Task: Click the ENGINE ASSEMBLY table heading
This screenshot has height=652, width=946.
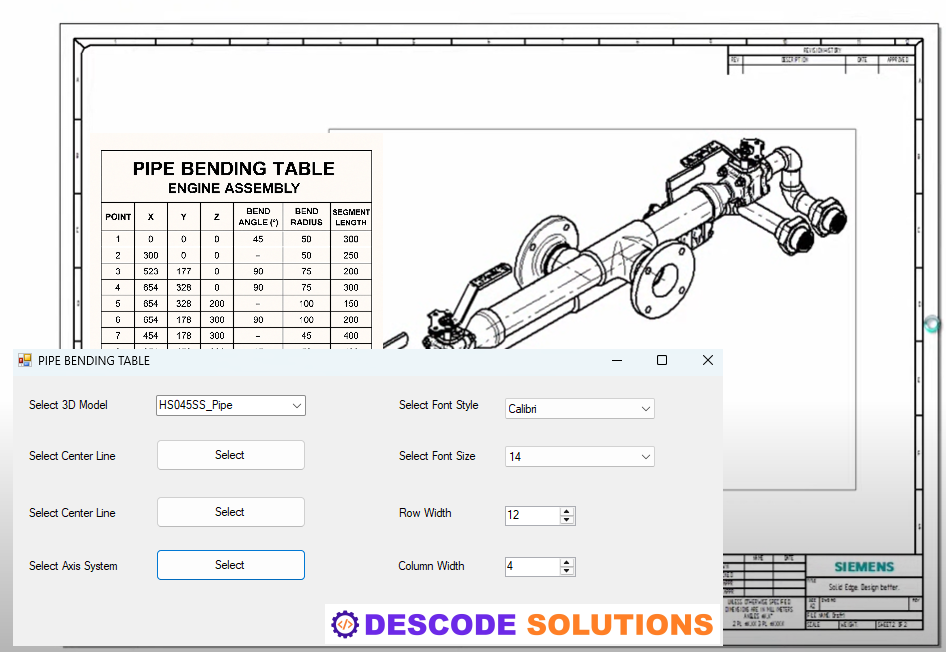Action: coord(236,187)
